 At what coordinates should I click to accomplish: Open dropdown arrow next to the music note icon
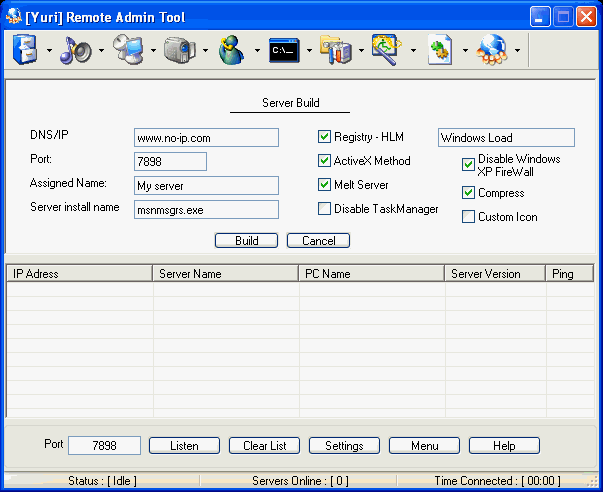click(x=101, y=50)
